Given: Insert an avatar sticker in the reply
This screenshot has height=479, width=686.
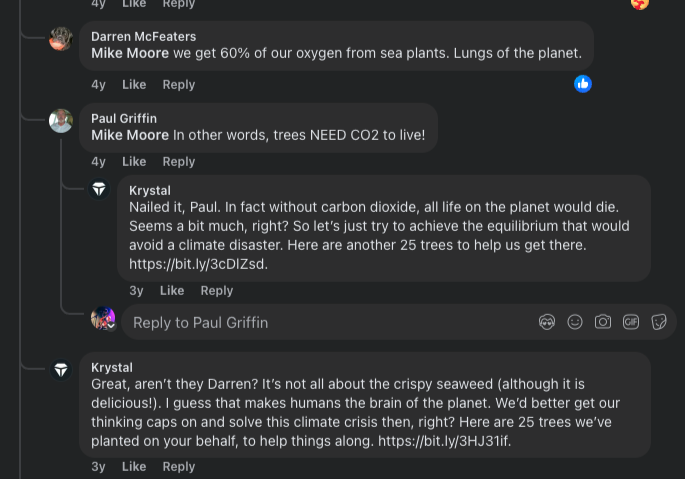Looking at the screenshot, I should pyautogui.click(x=547, y=322).
